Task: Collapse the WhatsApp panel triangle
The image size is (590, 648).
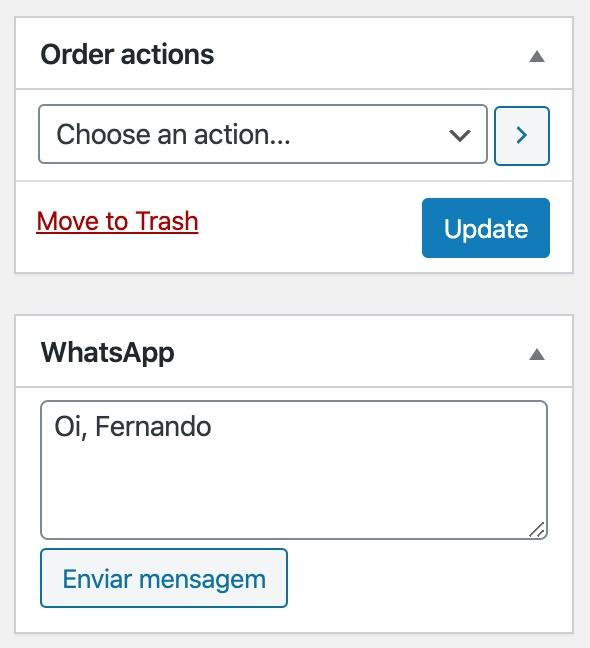Action: (x=537, y=354)
